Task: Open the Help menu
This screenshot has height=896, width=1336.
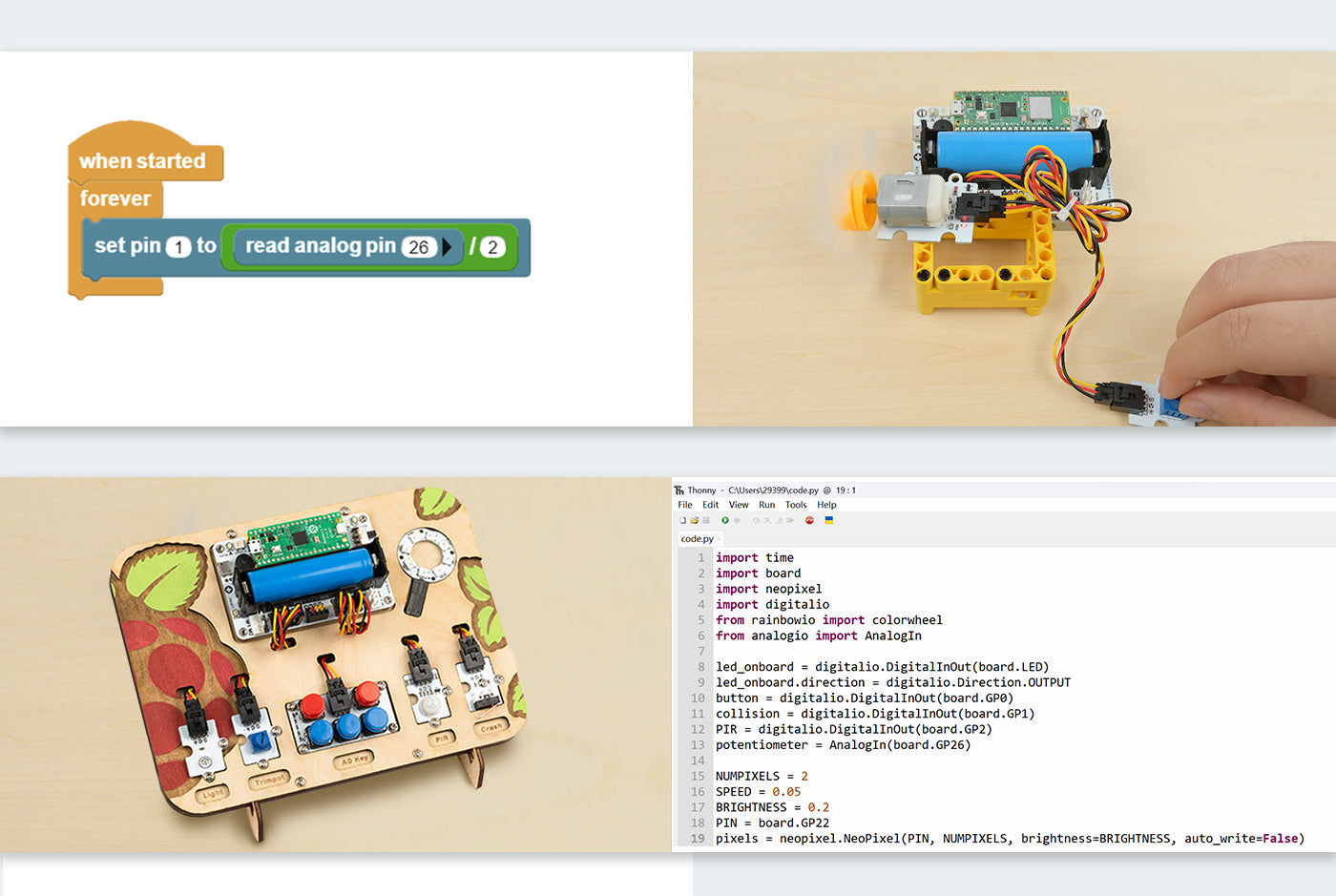Action: pos(826,505)
